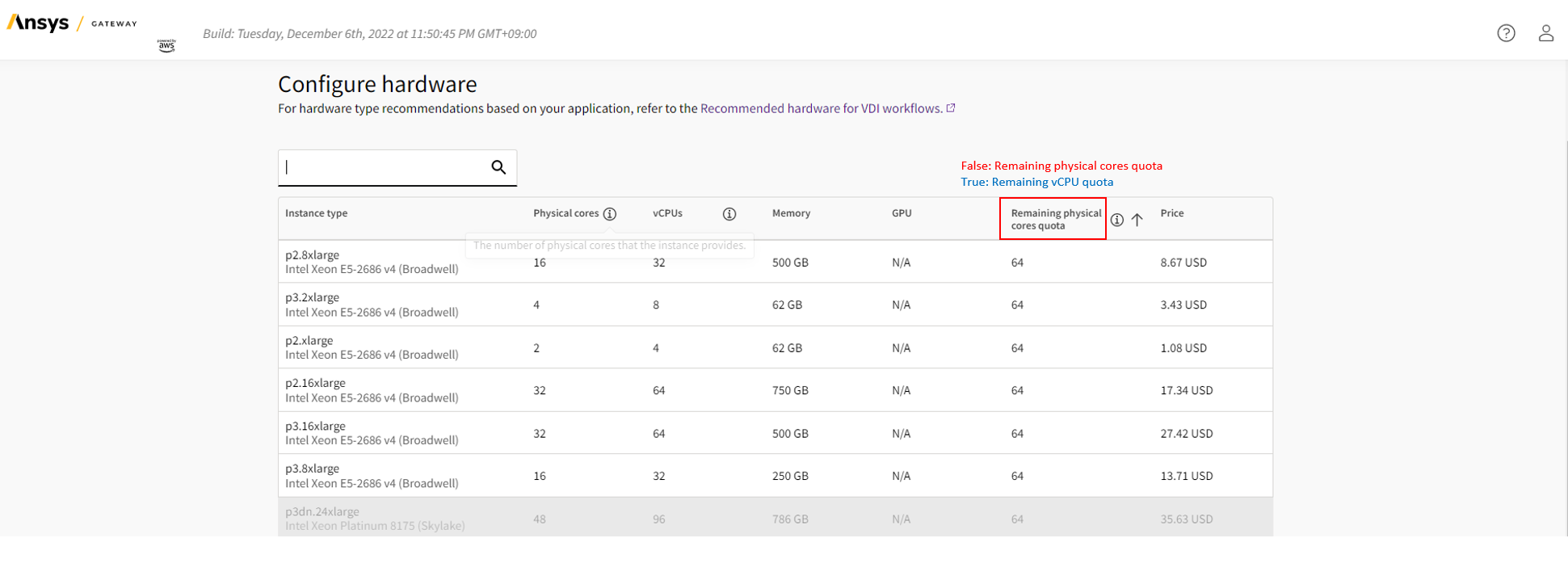Screen dimensions: 1568x576
Task: Sort by GPU column header
Action: point(902,213)
